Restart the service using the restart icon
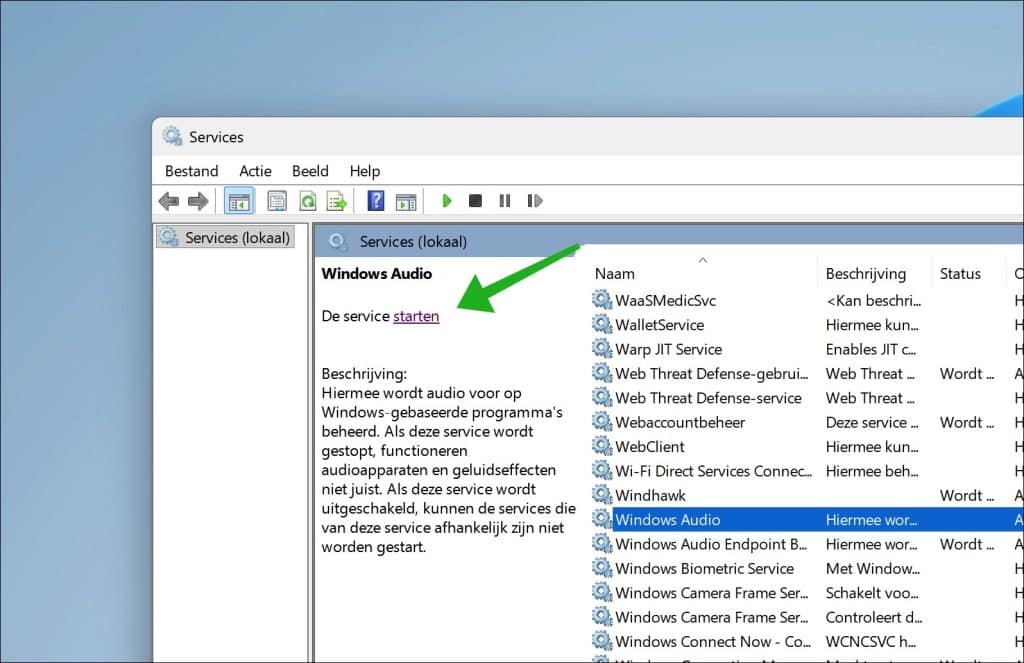 pos(535,200)
